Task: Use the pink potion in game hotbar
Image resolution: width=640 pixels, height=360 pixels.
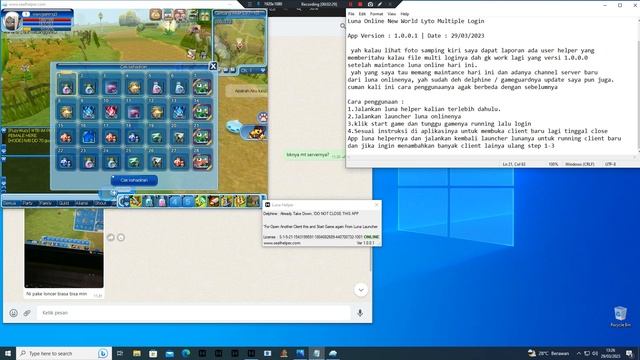Action: point(162,201)
